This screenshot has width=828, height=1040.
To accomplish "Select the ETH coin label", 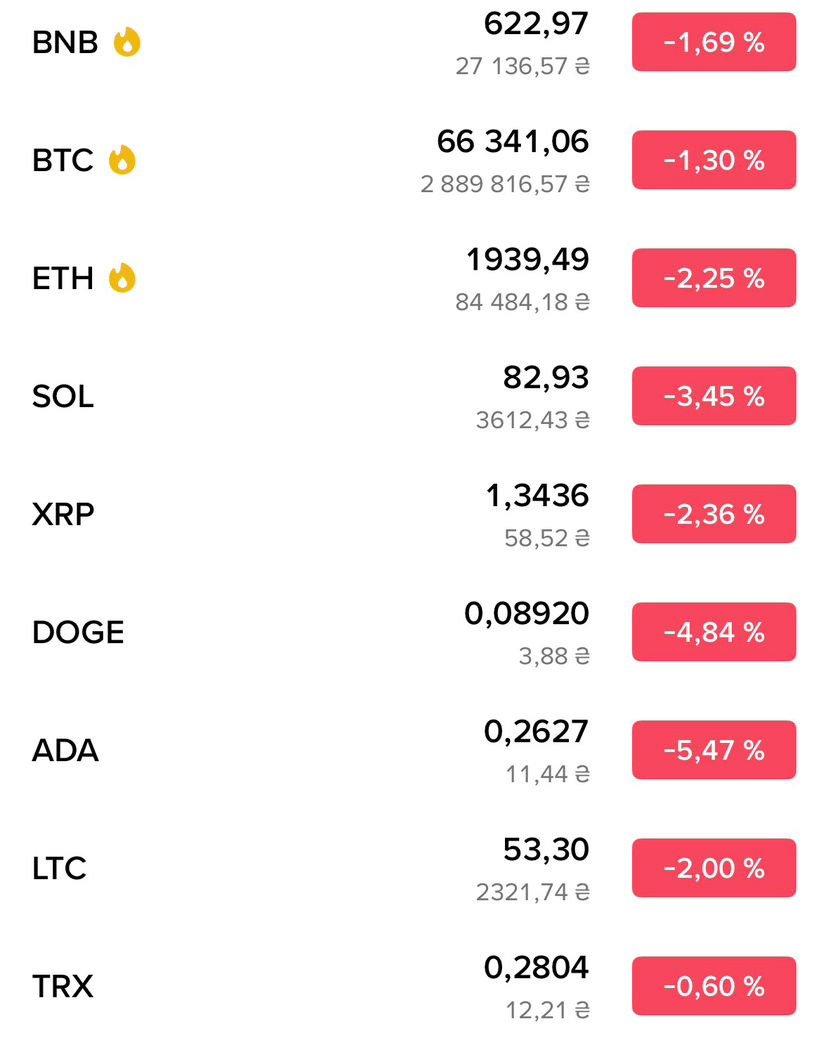I will [63, 279].
